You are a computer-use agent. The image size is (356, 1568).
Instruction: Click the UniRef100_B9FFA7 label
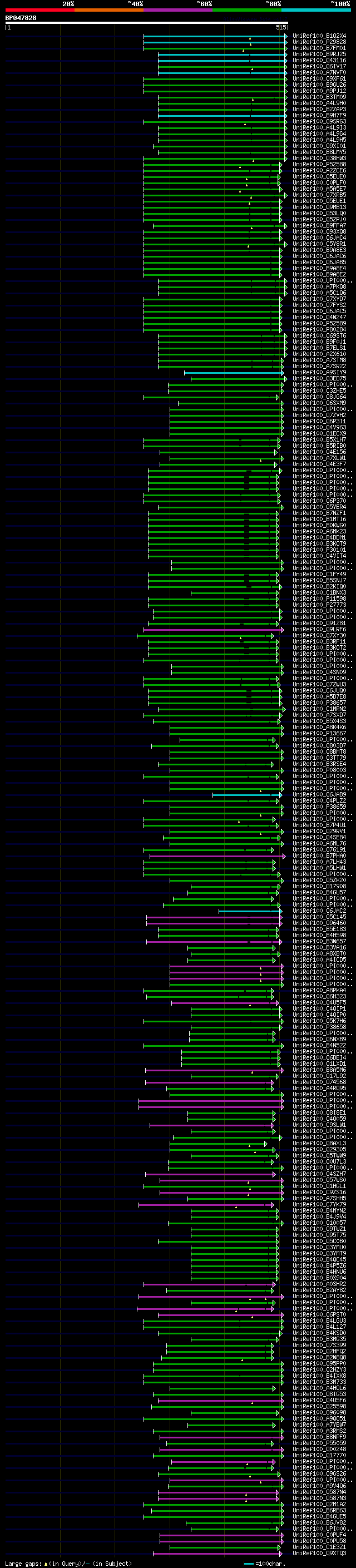[x=319, y=225]
